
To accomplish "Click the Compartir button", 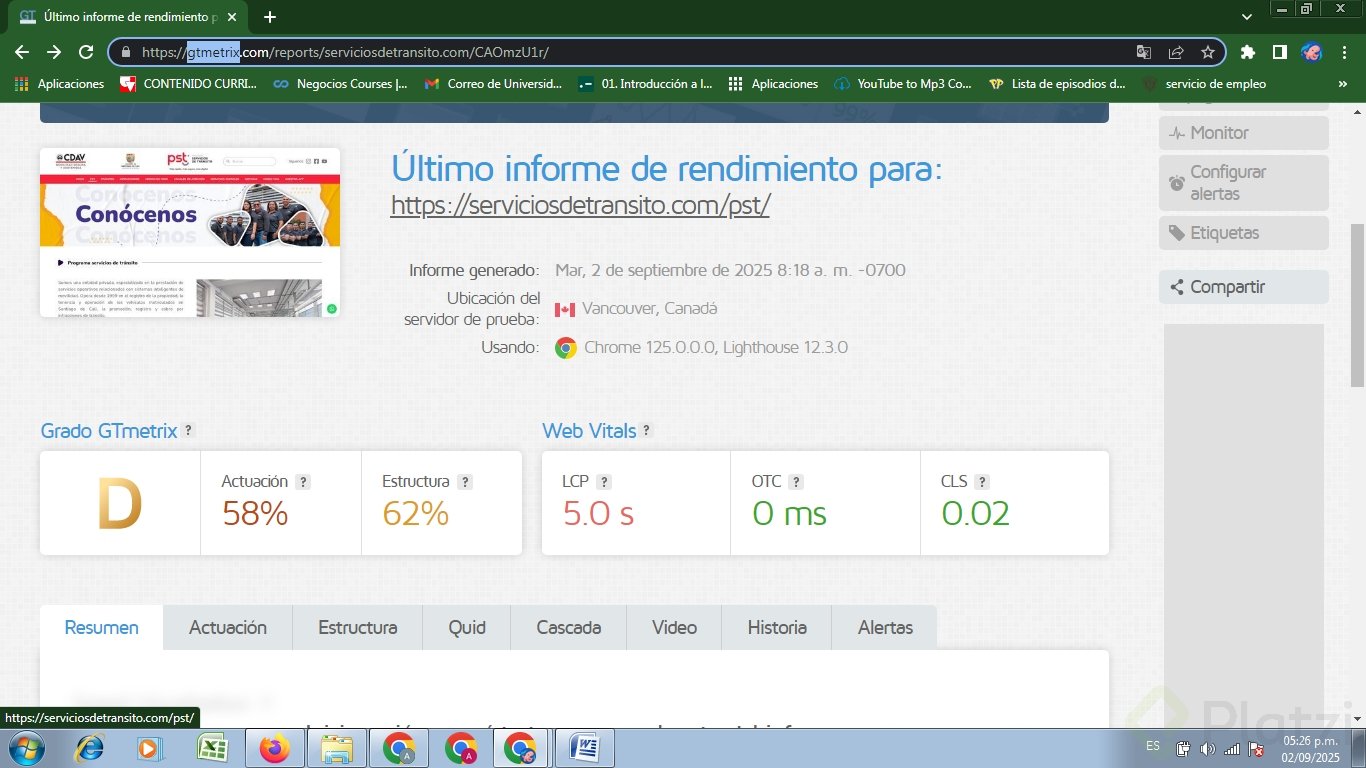I will [1244, 287].
